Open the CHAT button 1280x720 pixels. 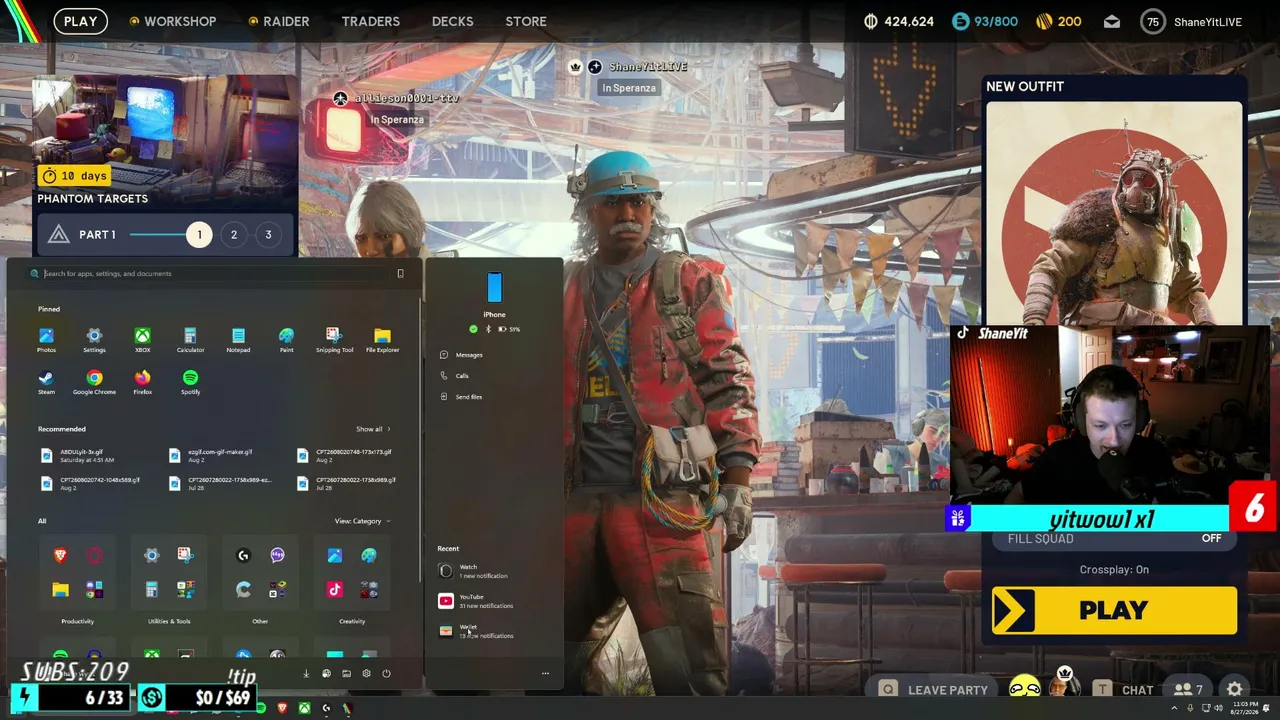click(1125, 689)
